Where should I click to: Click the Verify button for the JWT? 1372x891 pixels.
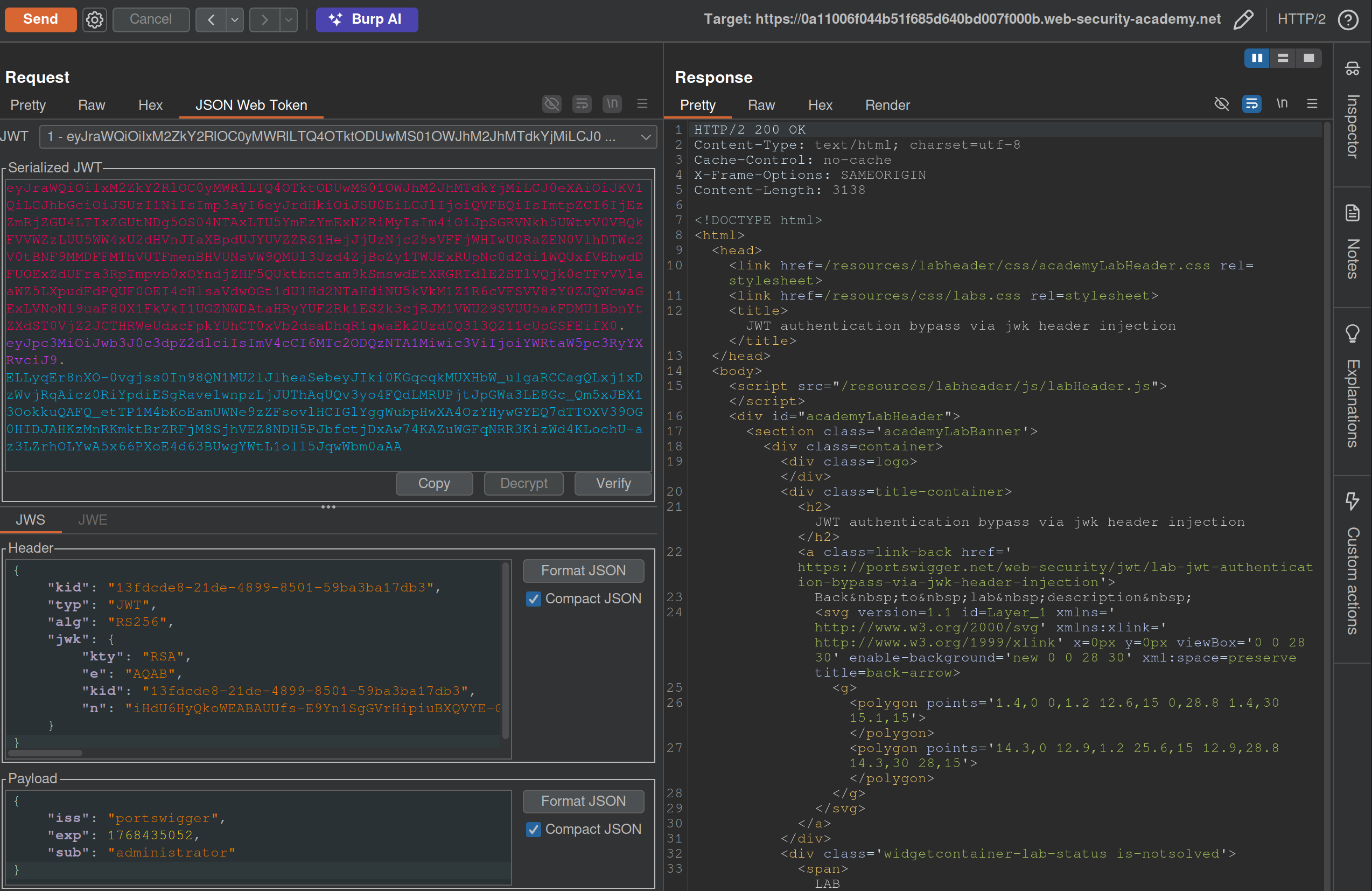[613, 483]
